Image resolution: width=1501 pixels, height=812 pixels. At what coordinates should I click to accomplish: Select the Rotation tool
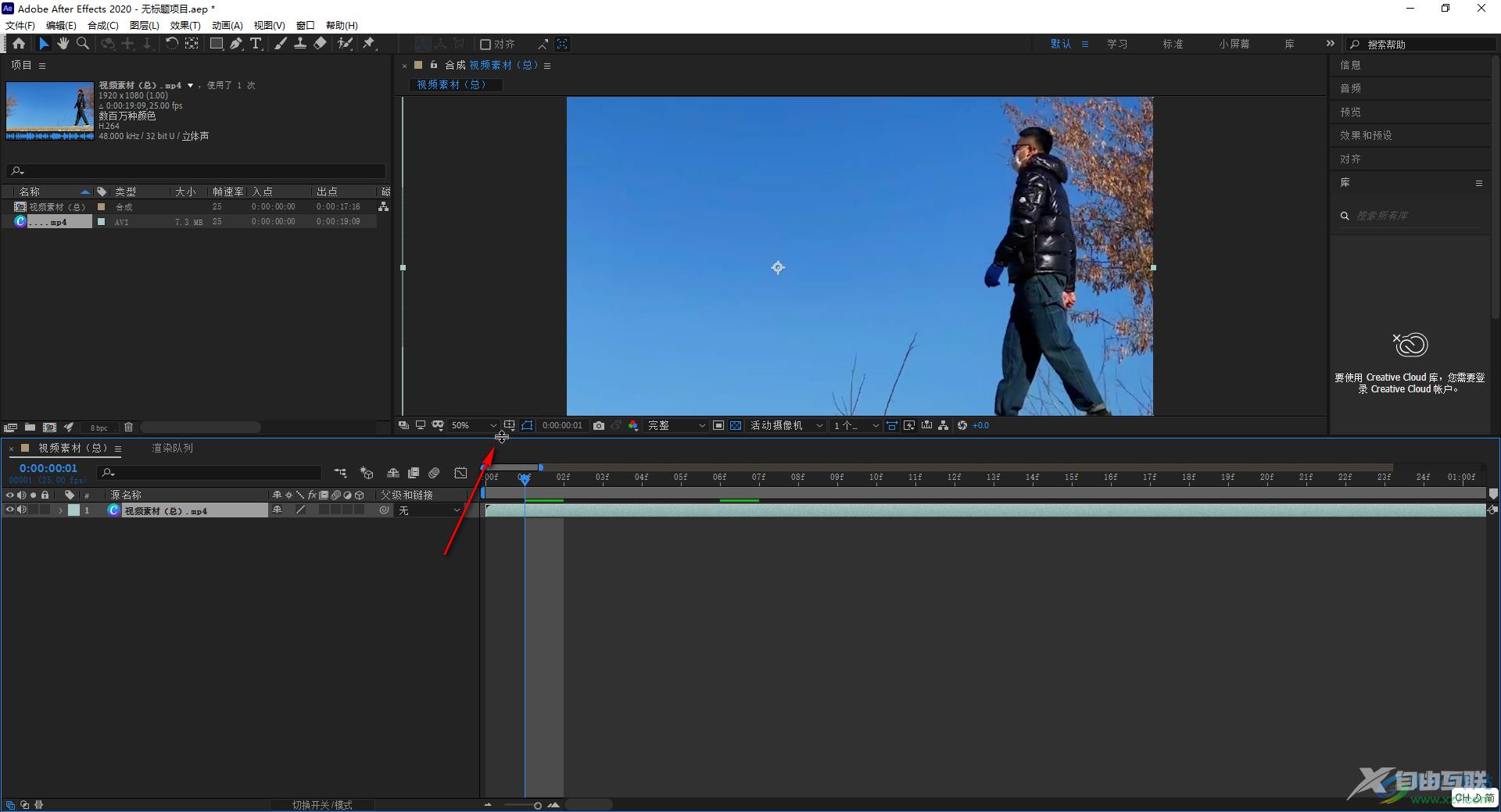coord(171,44)
